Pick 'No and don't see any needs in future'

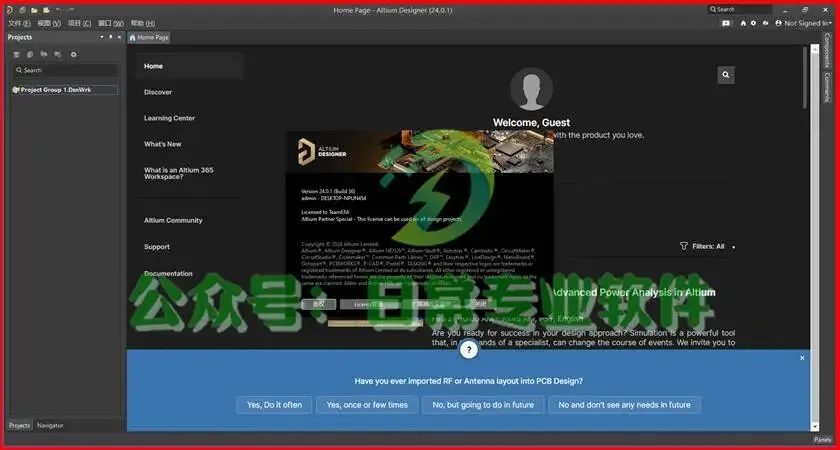[x=625, y=405]
